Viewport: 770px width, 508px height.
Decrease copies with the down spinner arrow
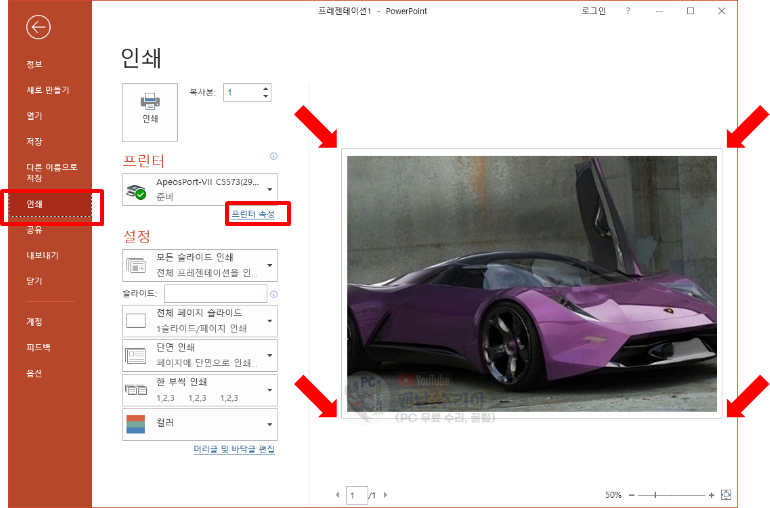(x=266, y=96)
